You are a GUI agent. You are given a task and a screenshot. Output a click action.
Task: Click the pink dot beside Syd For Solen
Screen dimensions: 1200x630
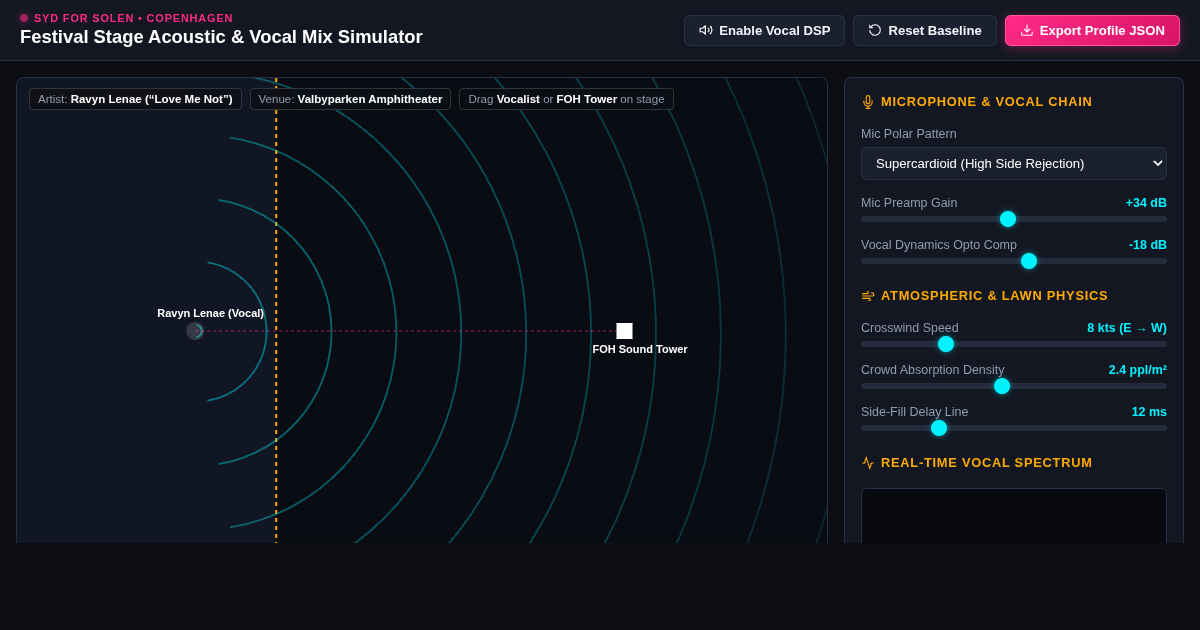24,18
